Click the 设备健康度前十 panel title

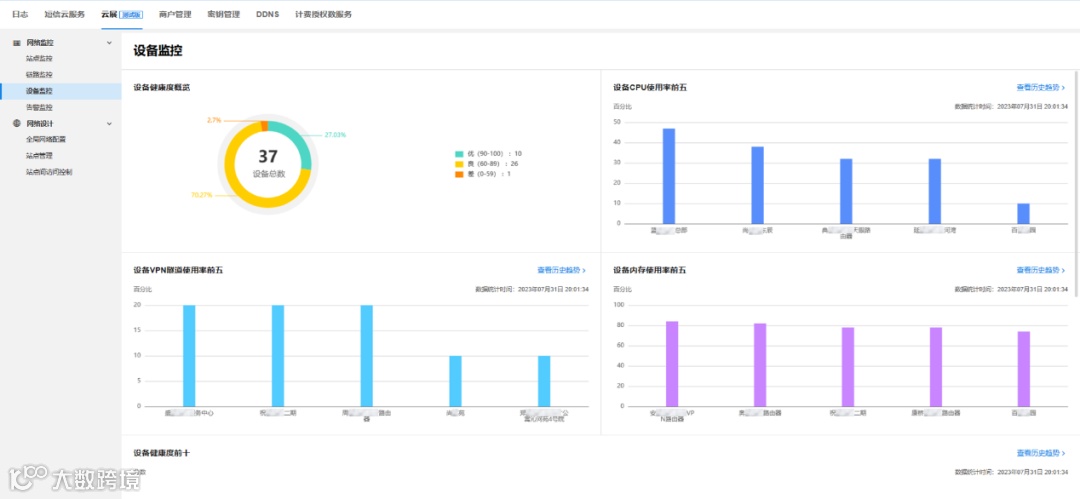tap(162, 453)
